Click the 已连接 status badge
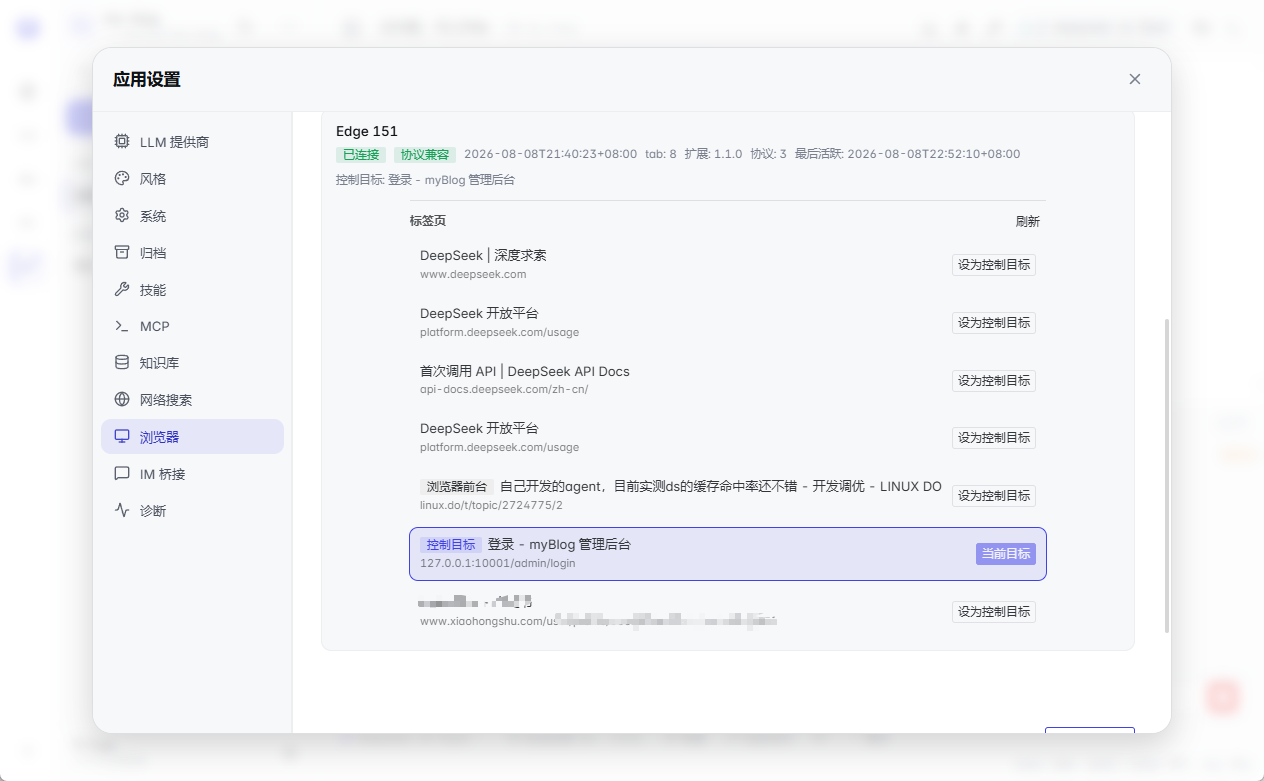 click(x=361, y=155)
